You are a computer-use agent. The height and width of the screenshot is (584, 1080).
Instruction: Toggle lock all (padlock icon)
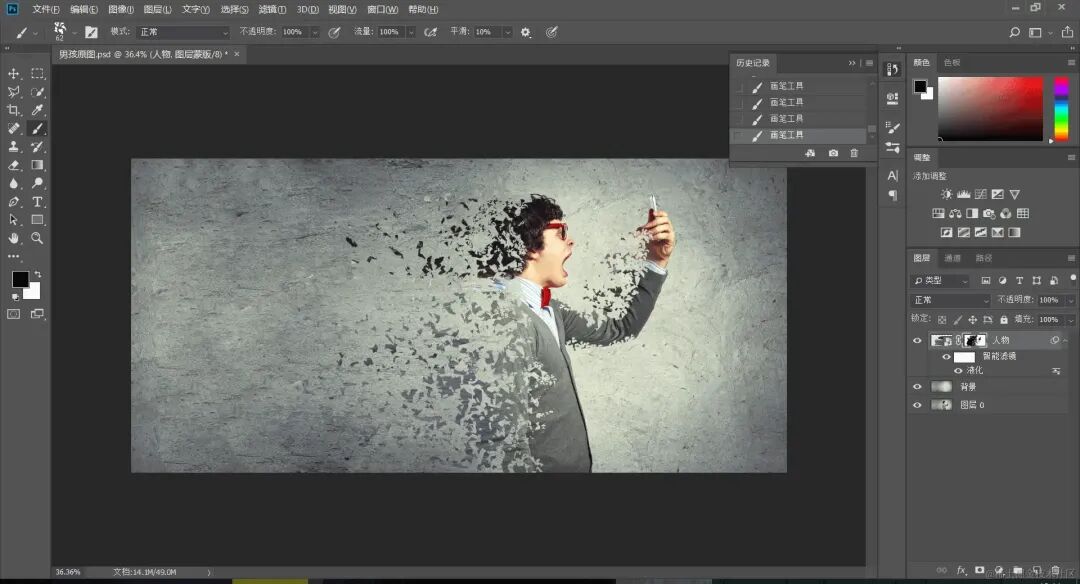tap(1004, 320)
